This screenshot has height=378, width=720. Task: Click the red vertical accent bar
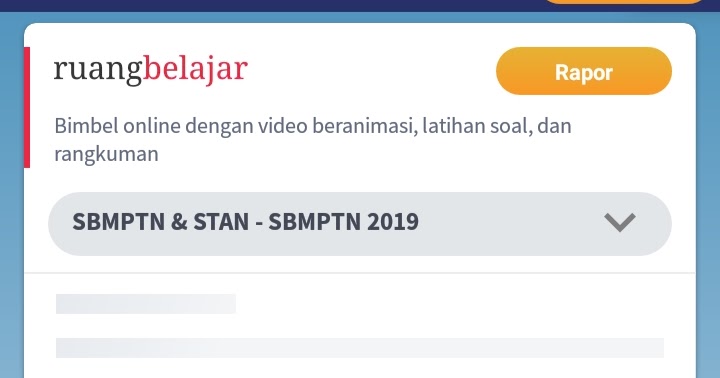click(27, 107)
